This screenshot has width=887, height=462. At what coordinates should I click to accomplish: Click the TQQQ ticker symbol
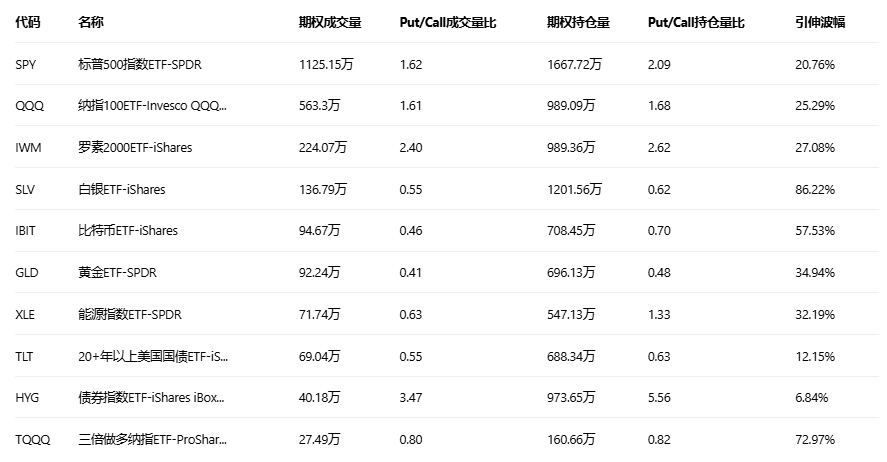32,440
